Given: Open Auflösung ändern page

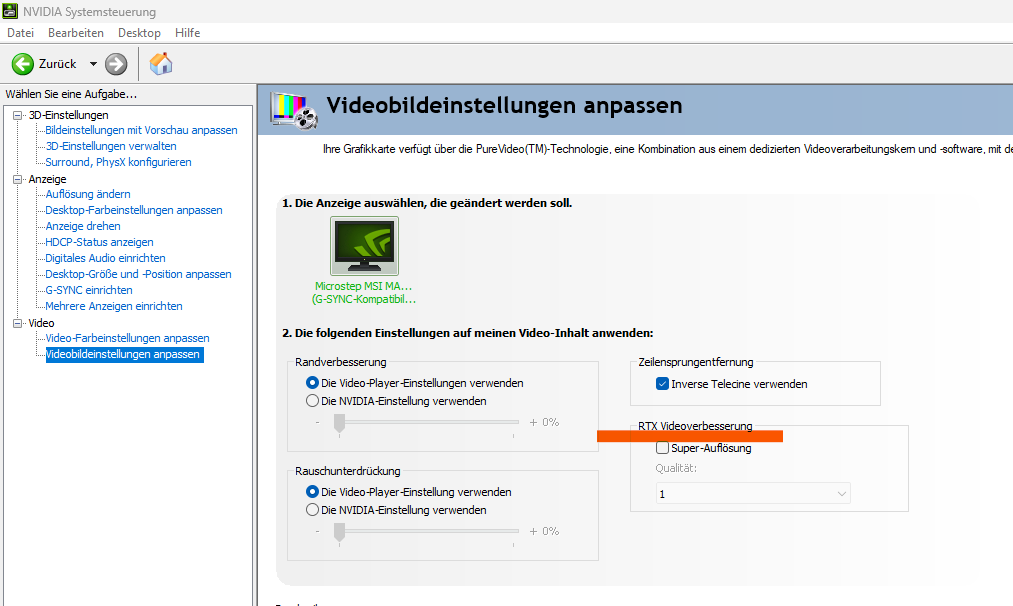Looking at the screenshot, I should tap(88, 194).
